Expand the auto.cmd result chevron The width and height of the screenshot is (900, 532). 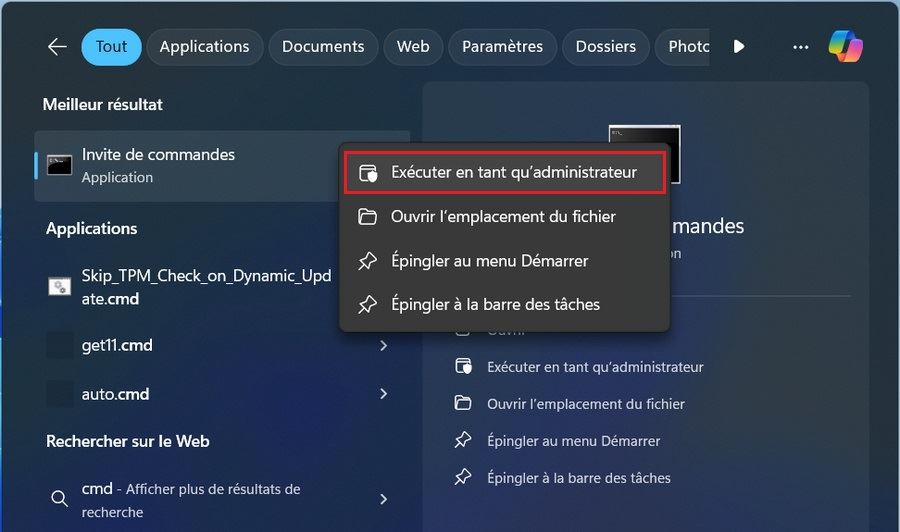coord(384,394)
